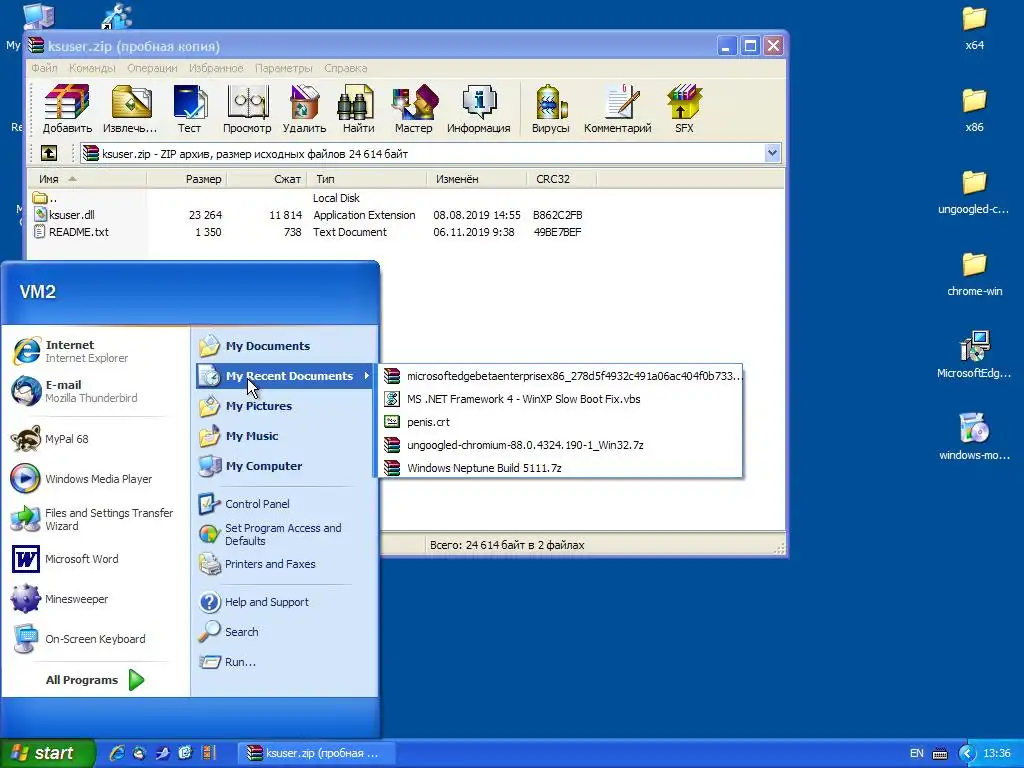
Task: Launch MicrosoftEdg... installer on desktop
Action: [x=974, y=356]
